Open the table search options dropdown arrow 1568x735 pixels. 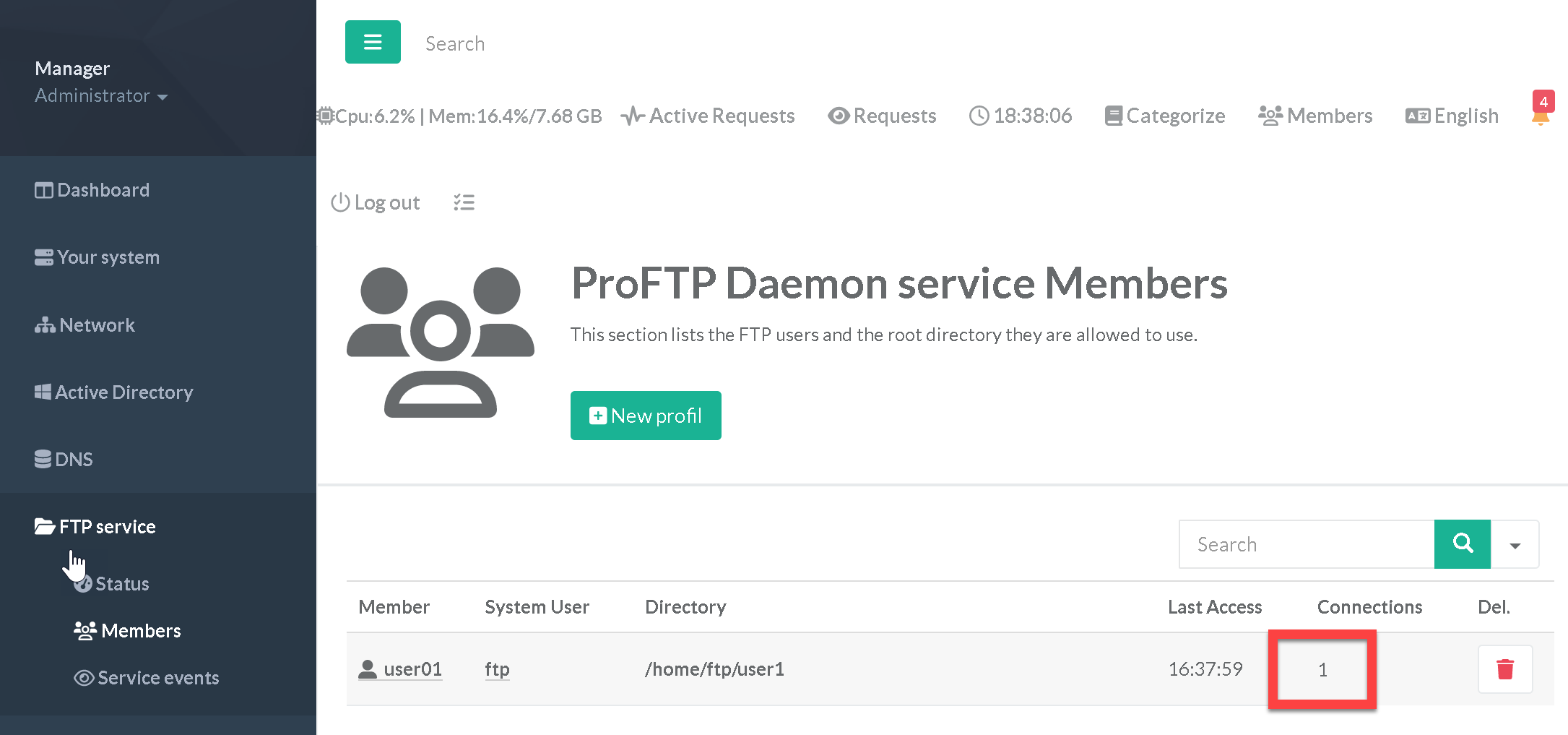point(1515,545)
